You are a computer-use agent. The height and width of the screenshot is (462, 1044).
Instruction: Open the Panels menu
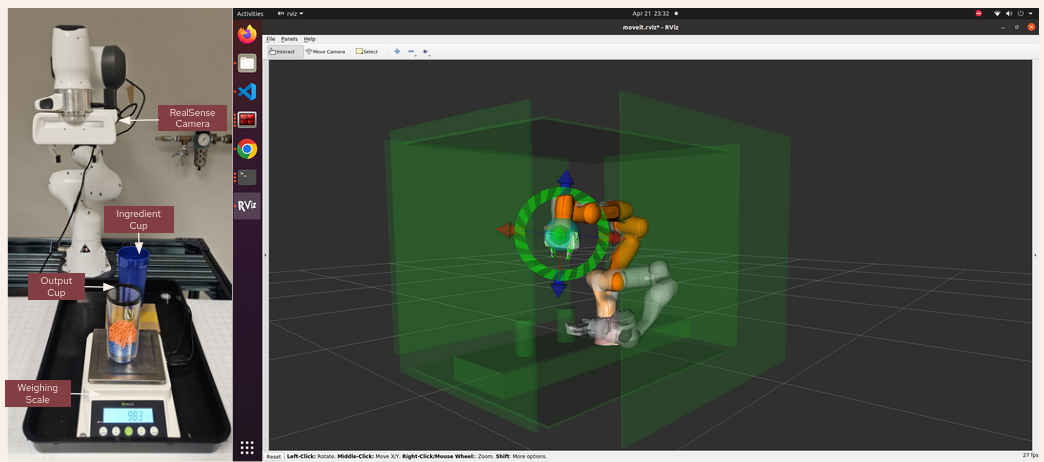(x=289, y=39)
